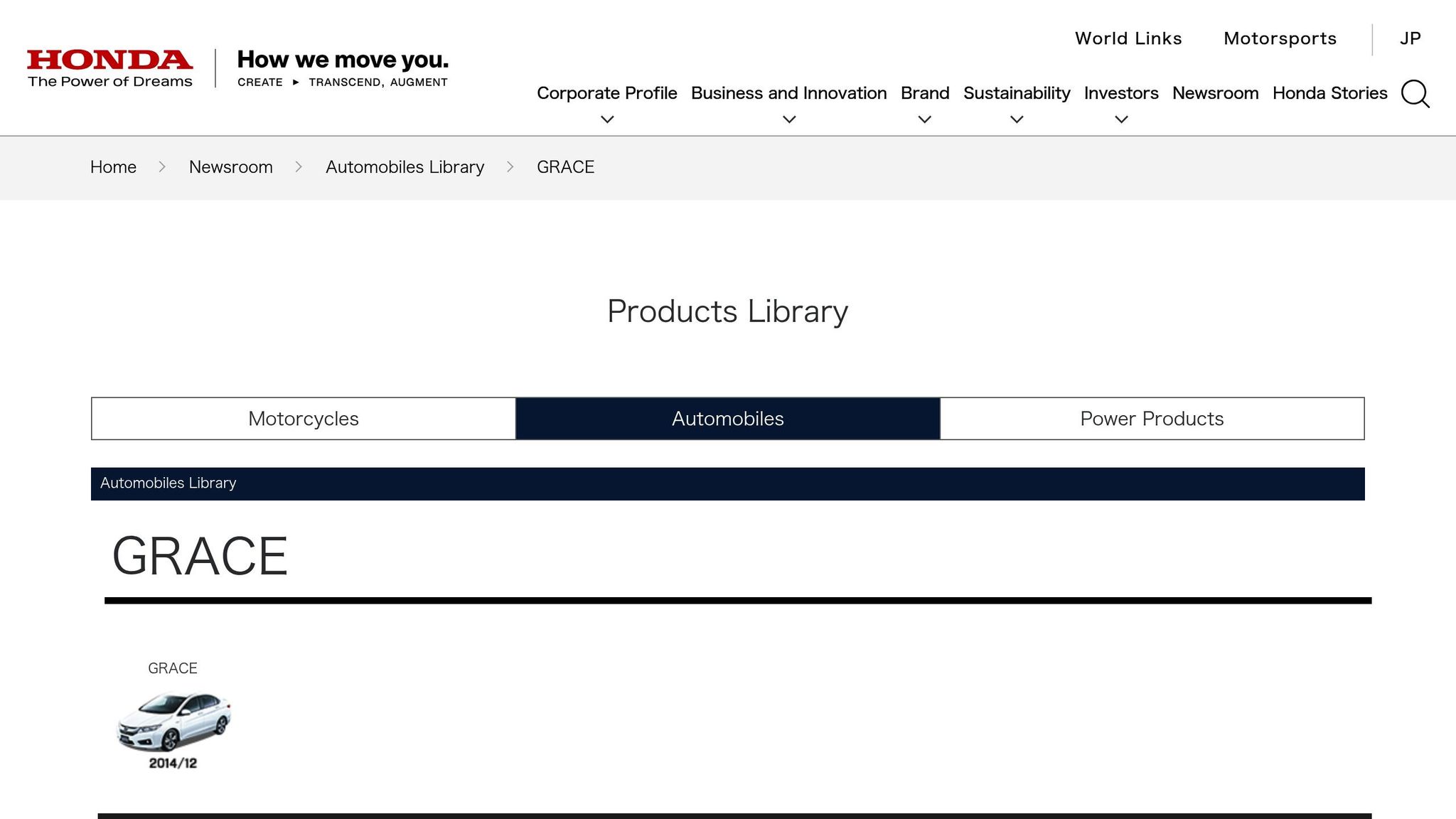1456x819 pixels.
Task: Go to Honda Stories page
Action: [1330, 93]
